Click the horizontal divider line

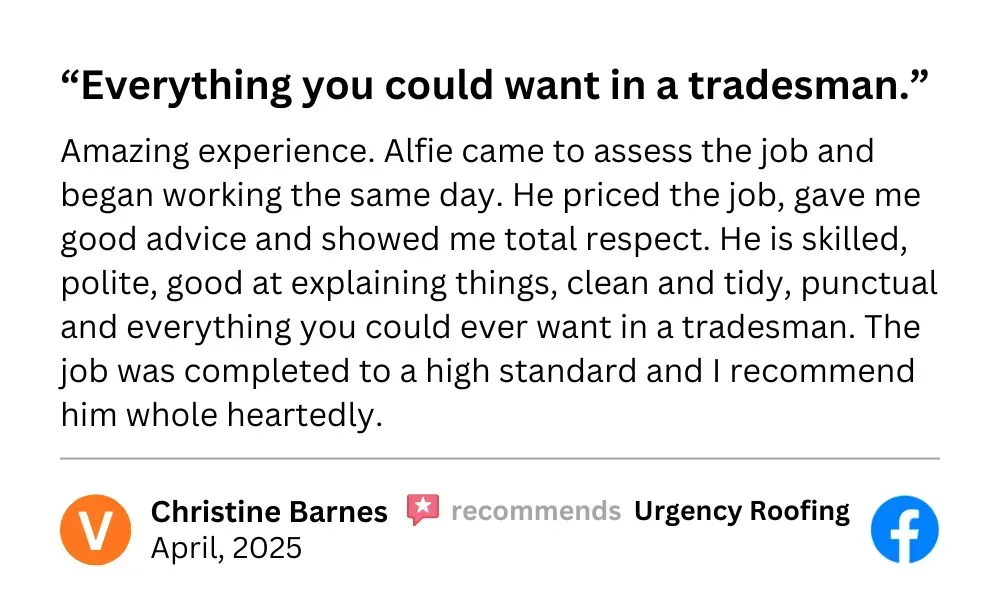[x=500, y=458]
